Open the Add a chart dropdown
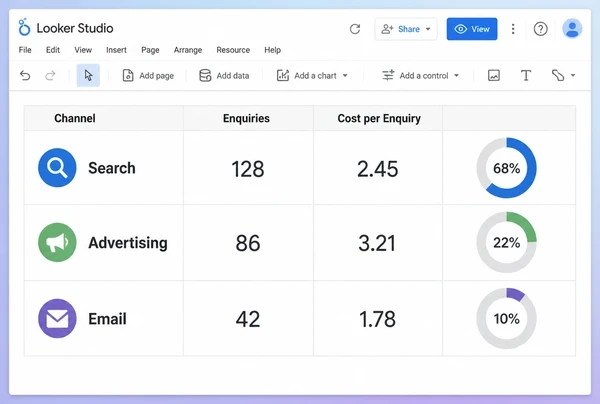The height and width of the screenshot is (404, 600). (312, 76)
